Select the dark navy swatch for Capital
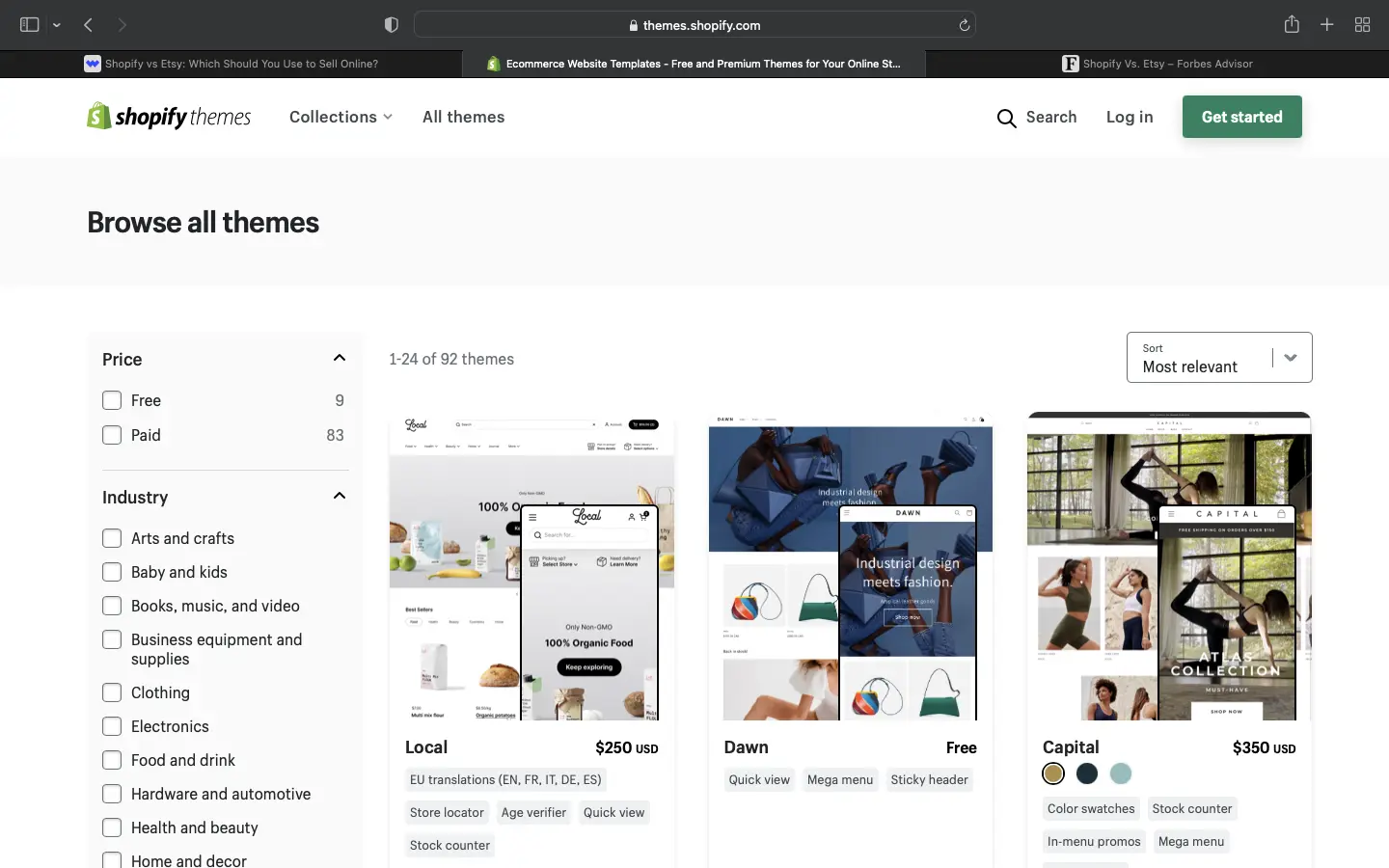 tap(1087, 773)
